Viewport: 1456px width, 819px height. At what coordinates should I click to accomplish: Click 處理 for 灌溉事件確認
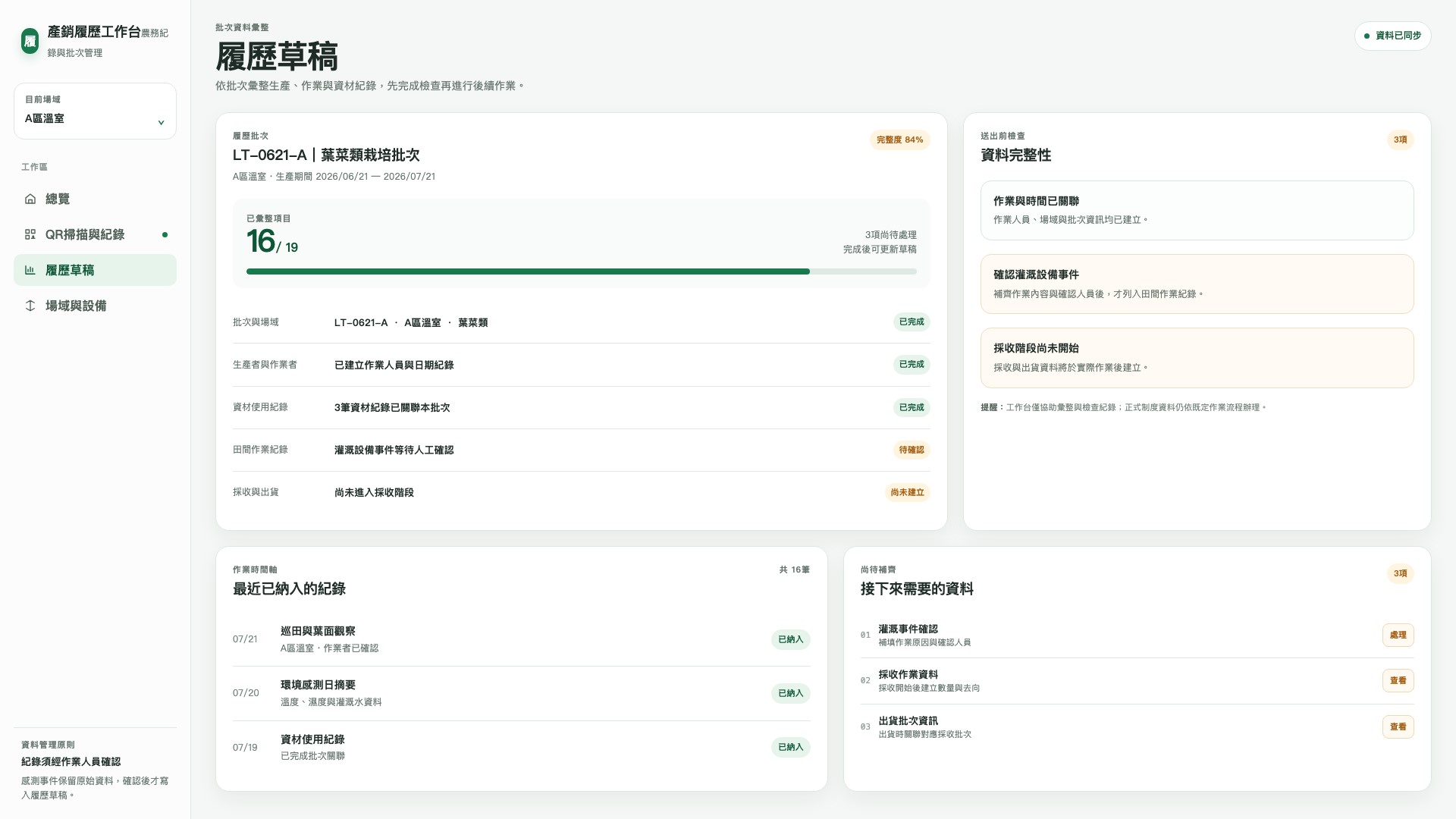click(x=1398, y=635)
